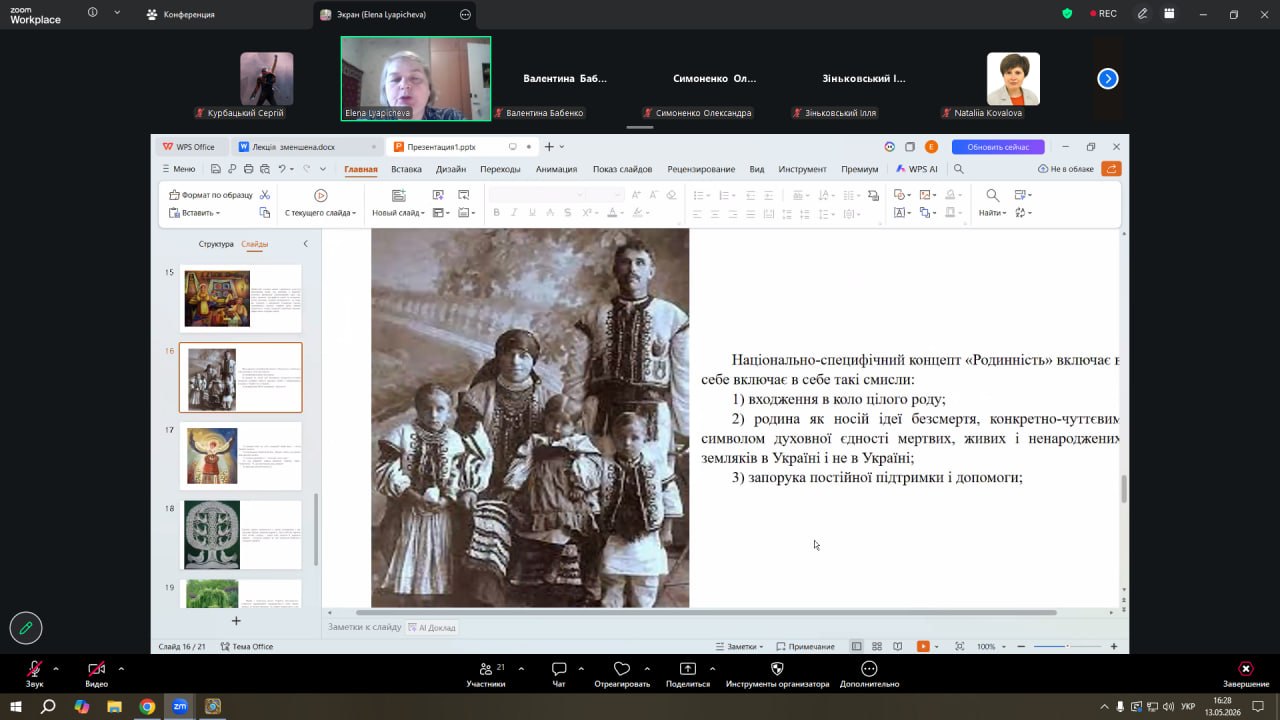This screenshot has height=720, width=1280.
Task: Collapse the slides panel with the chevron
Action: tap(305, 244)
